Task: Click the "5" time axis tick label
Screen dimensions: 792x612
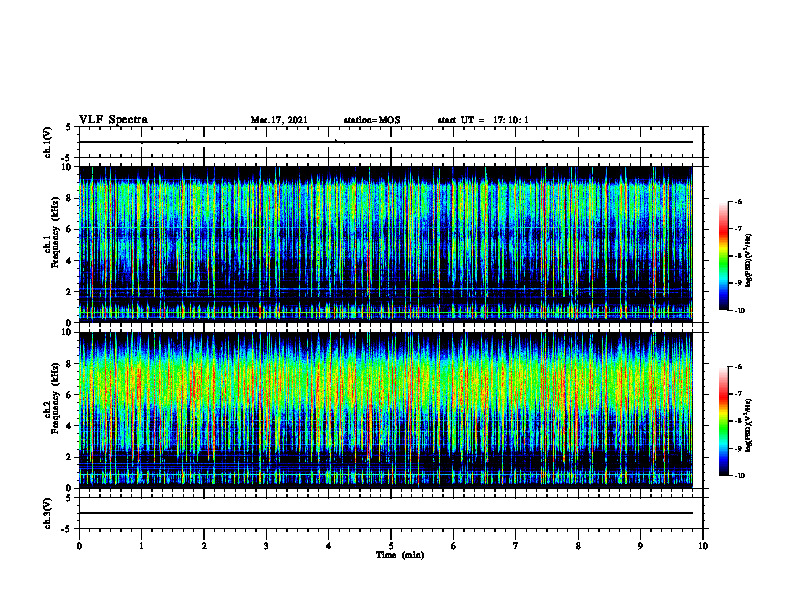Action: (391, 546)
